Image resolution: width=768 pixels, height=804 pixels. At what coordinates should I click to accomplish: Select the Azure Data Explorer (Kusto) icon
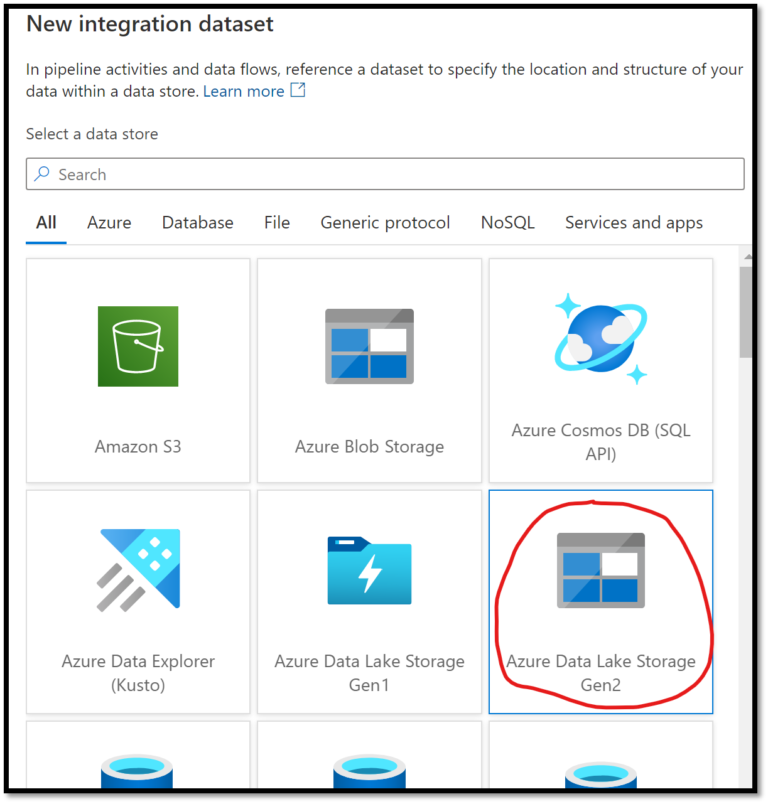pyautogui.click(x=138, y=568)
